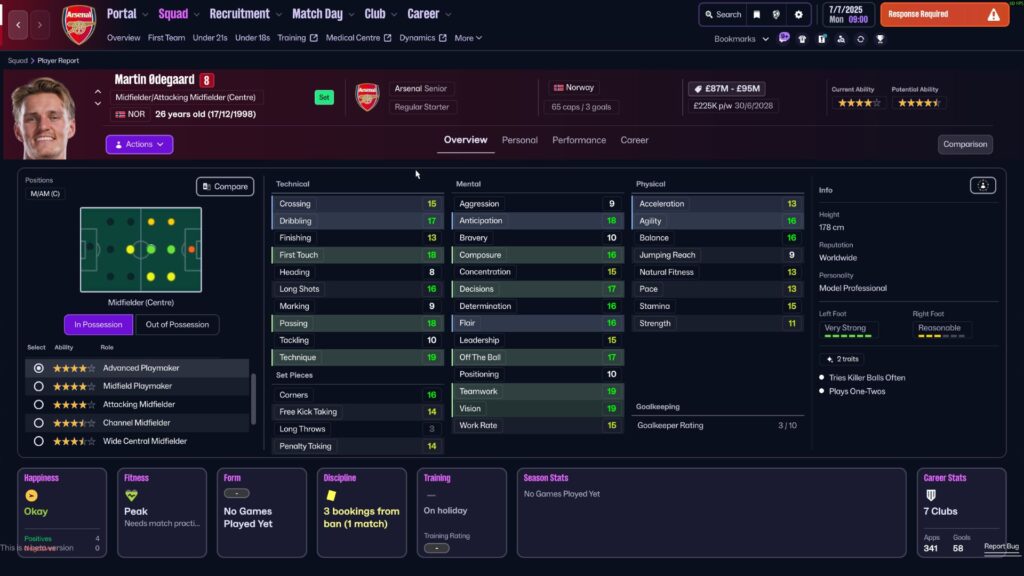Open Dynamics link
1024x576 pixels.
tap(423, 38)
